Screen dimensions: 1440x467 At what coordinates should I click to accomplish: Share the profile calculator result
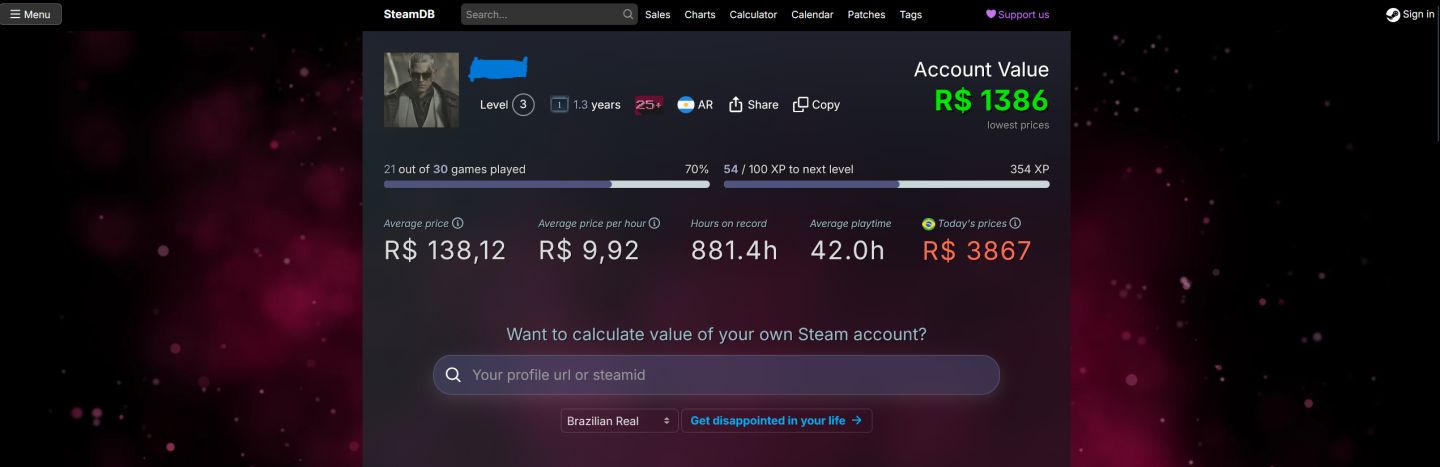[x=753, y=104]
